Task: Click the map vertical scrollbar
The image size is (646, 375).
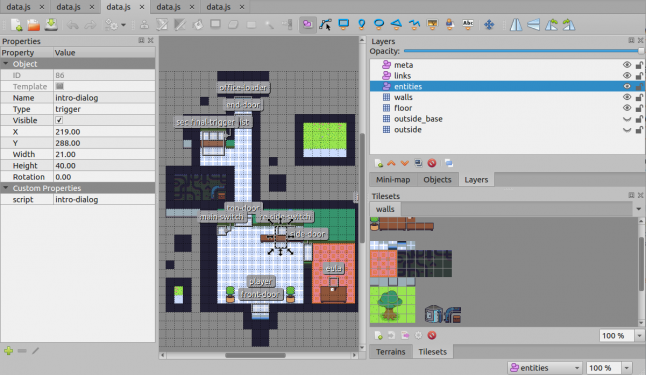Action: click(362, 188)
